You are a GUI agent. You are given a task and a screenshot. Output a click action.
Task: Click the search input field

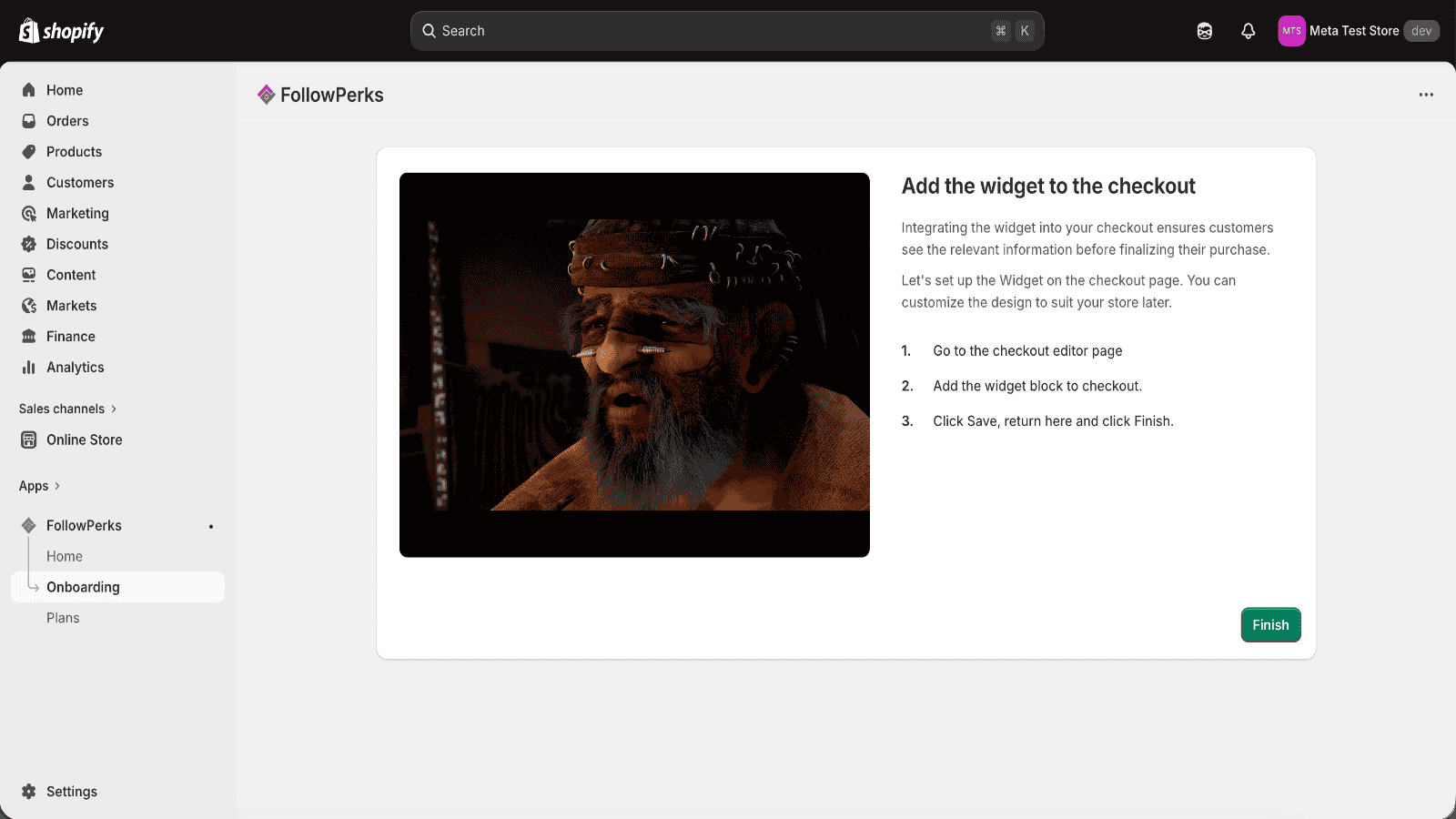point(727,31)
